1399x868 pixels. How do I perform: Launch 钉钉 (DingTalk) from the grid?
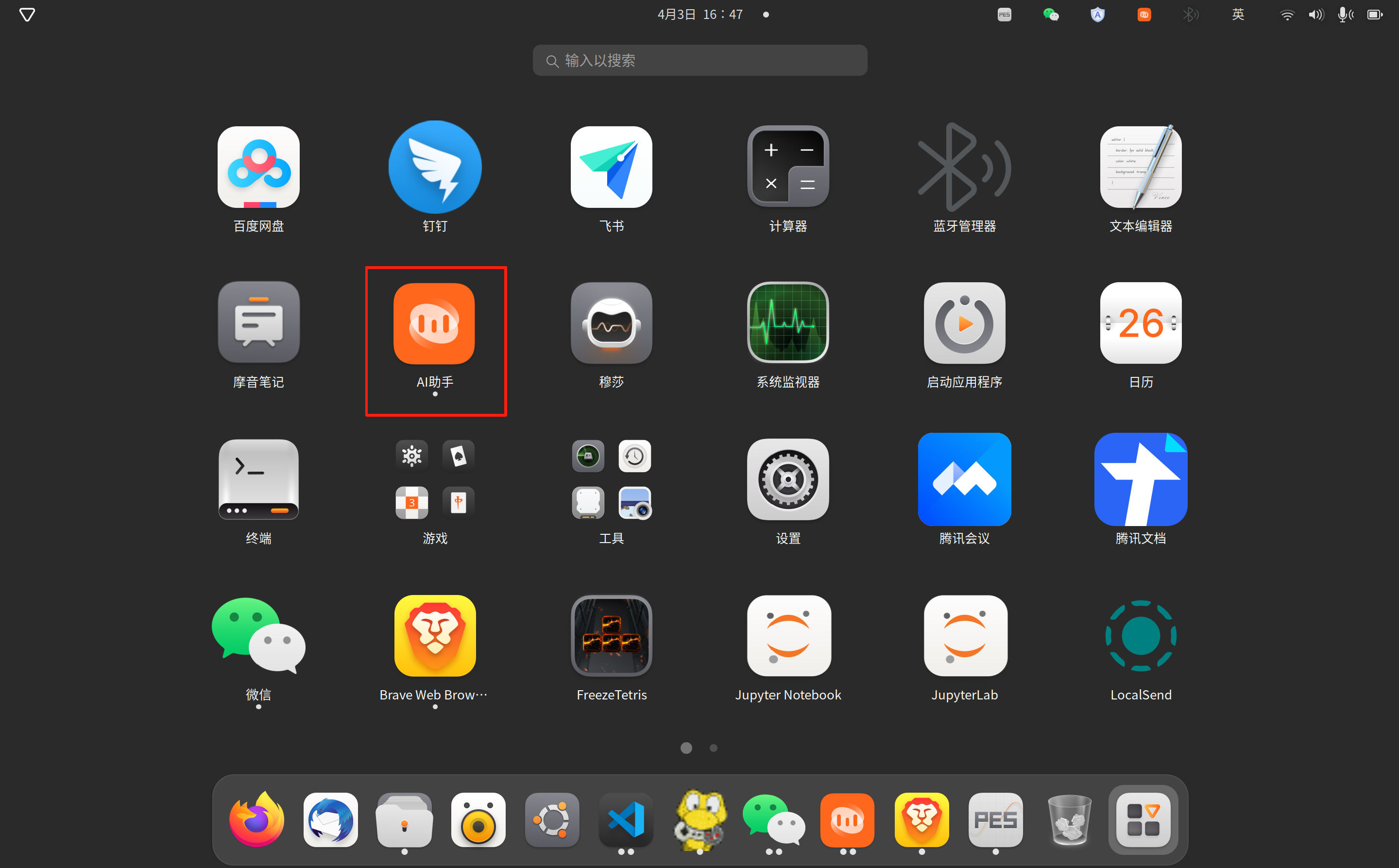[x=435, y=167]
